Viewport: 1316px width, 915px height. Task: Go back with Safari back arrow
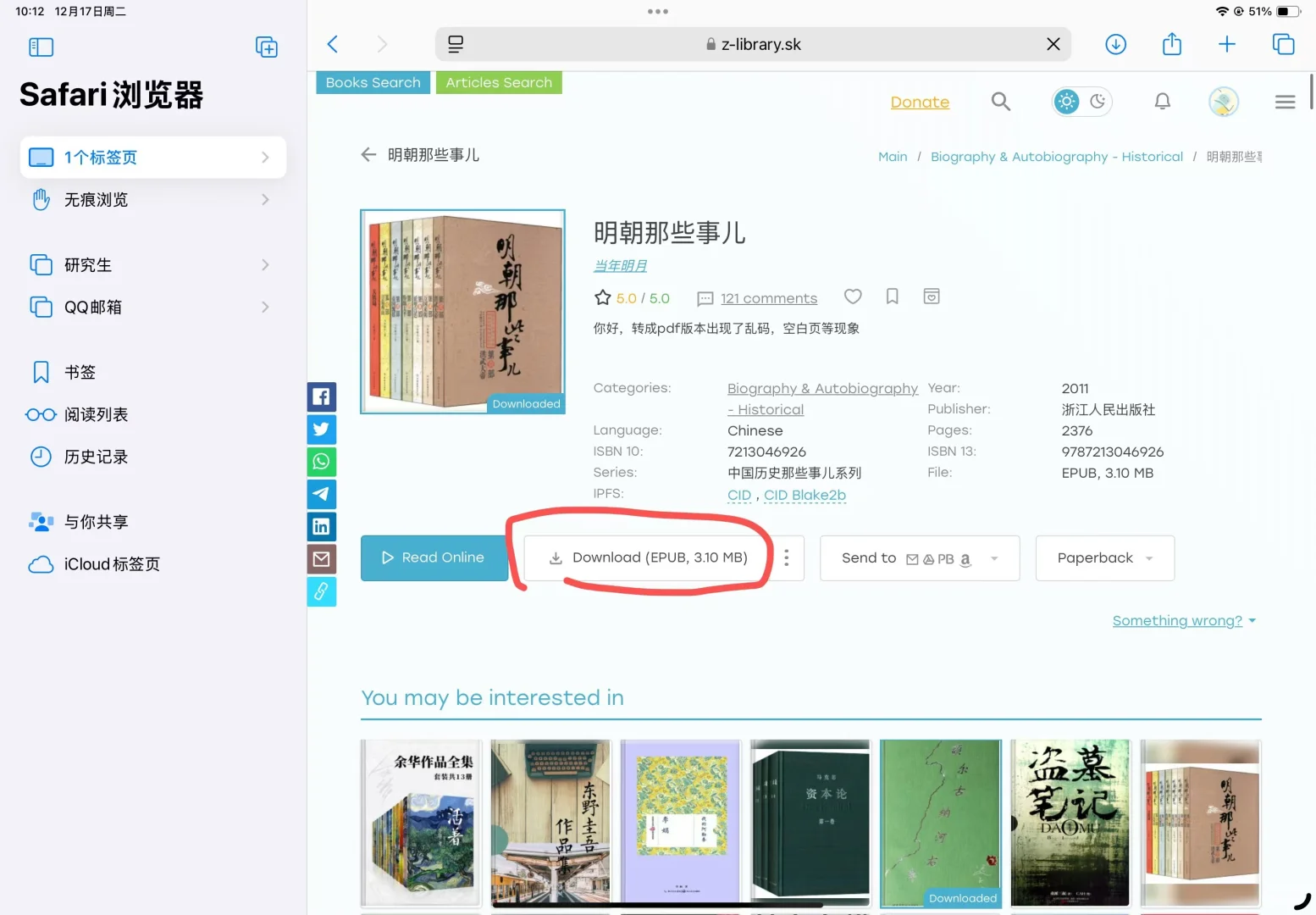pos(333,44)
